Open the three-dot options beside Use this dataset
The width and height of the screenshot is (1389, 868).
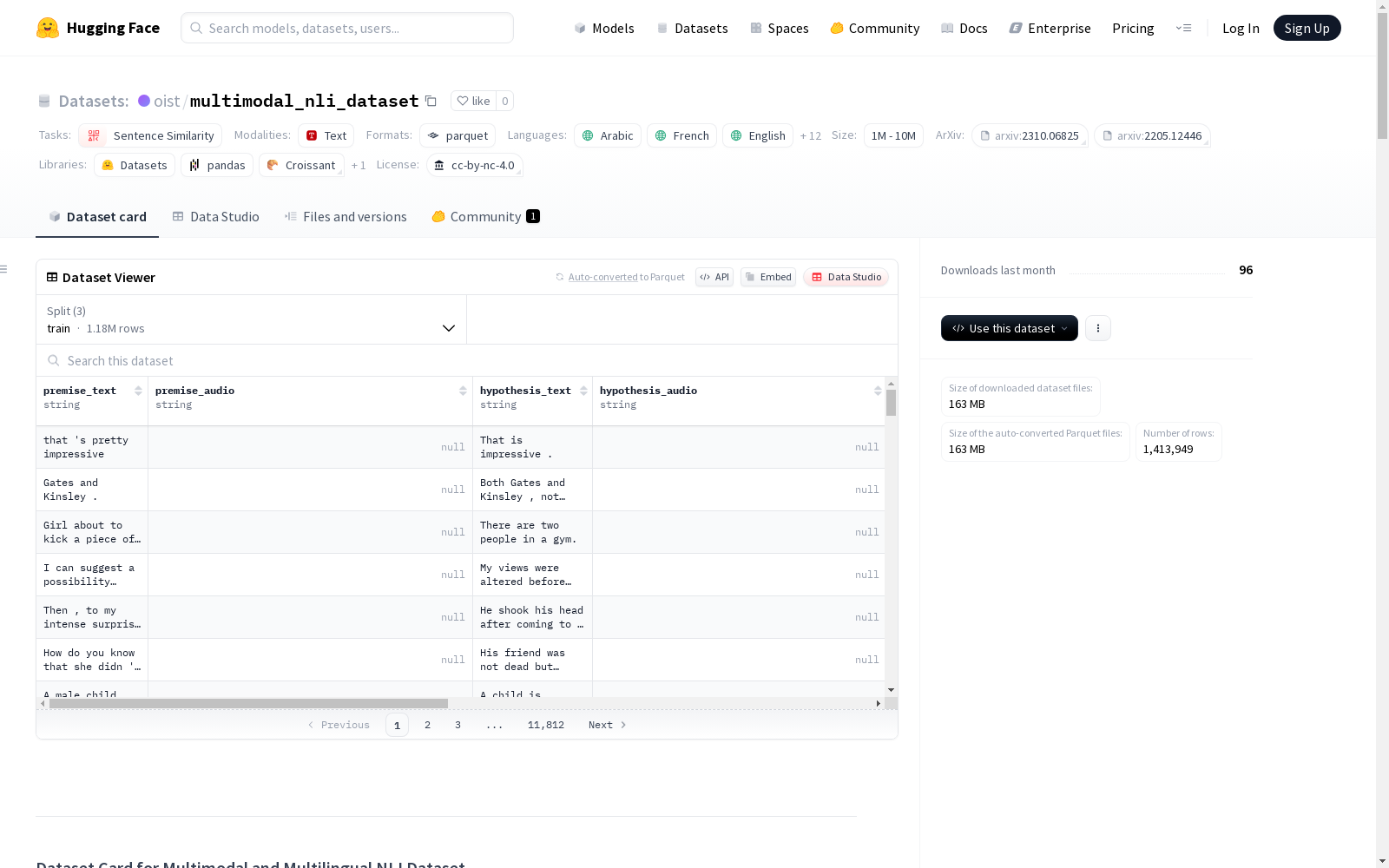tap(1098, 328)
